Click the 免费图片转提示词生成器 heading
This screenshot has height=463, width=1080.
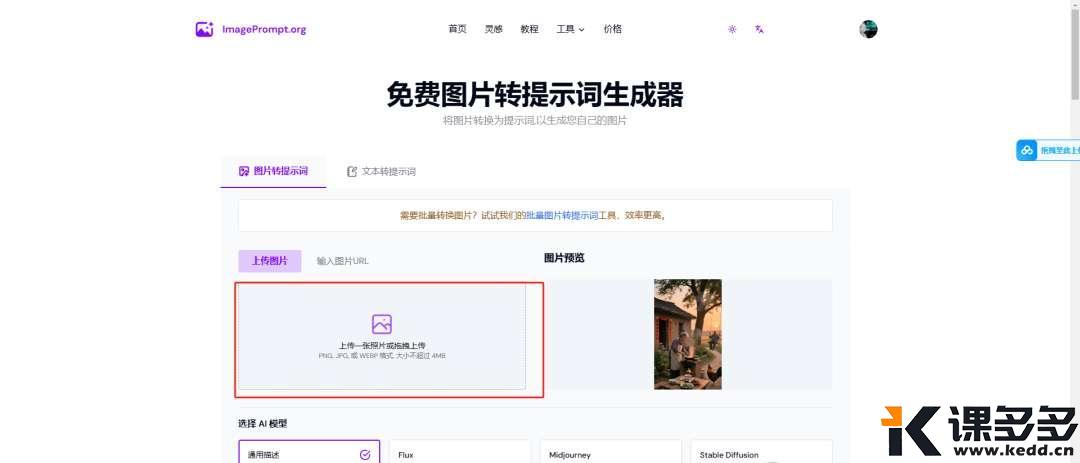(x=534, y=95)
